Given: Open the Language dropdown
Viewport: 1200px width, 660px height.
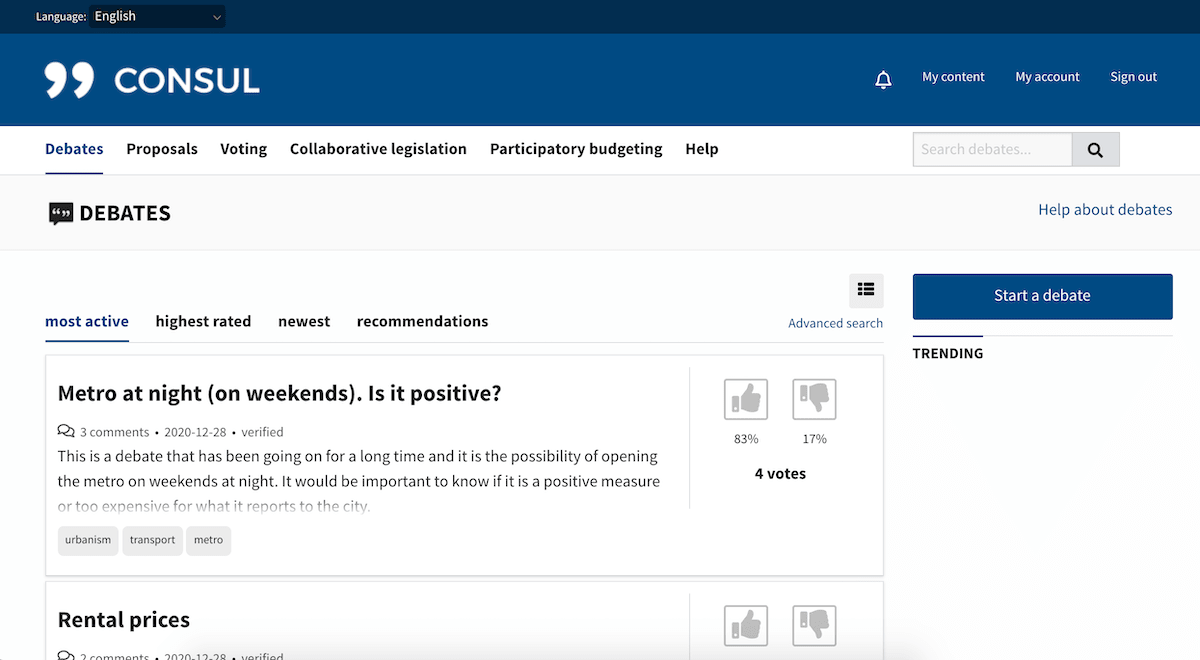Looking at the screenshot, I should tap(158, 16).
